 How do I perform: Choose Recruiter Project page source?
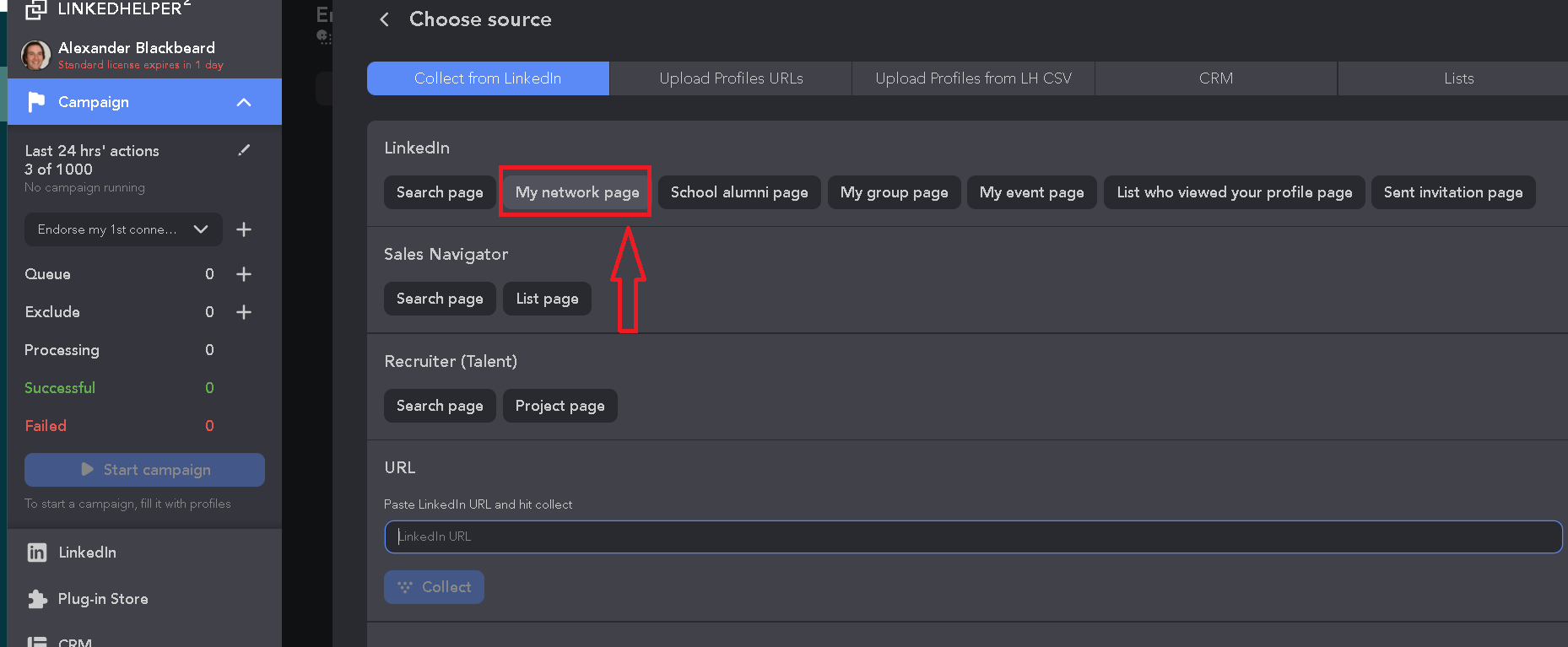(x=560, y=406)
